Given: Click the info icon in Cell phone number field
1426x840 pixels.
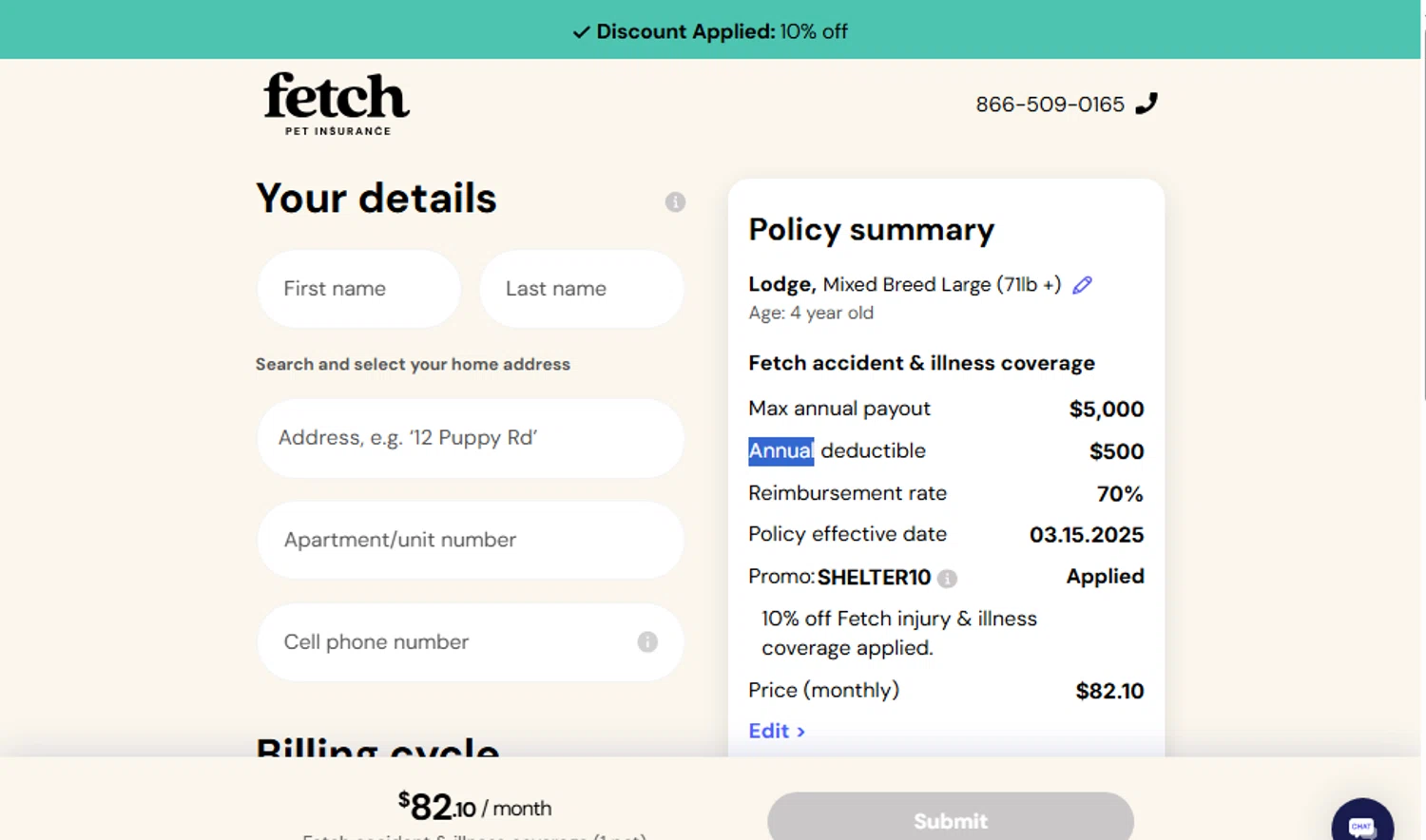Looking at the screenshot, I should (x=647, y=641).
